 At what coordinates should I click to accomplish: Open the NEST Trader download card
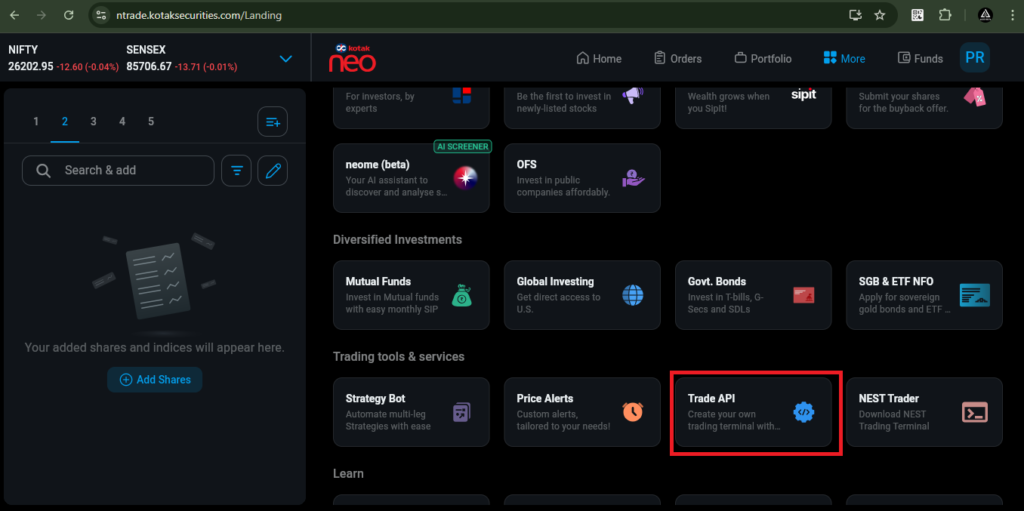click(924, 411)
